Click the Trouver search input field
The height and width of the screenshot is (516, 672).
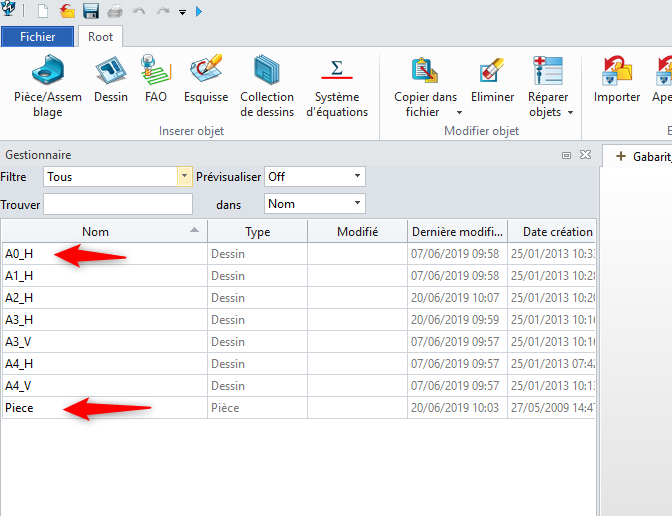118,204
